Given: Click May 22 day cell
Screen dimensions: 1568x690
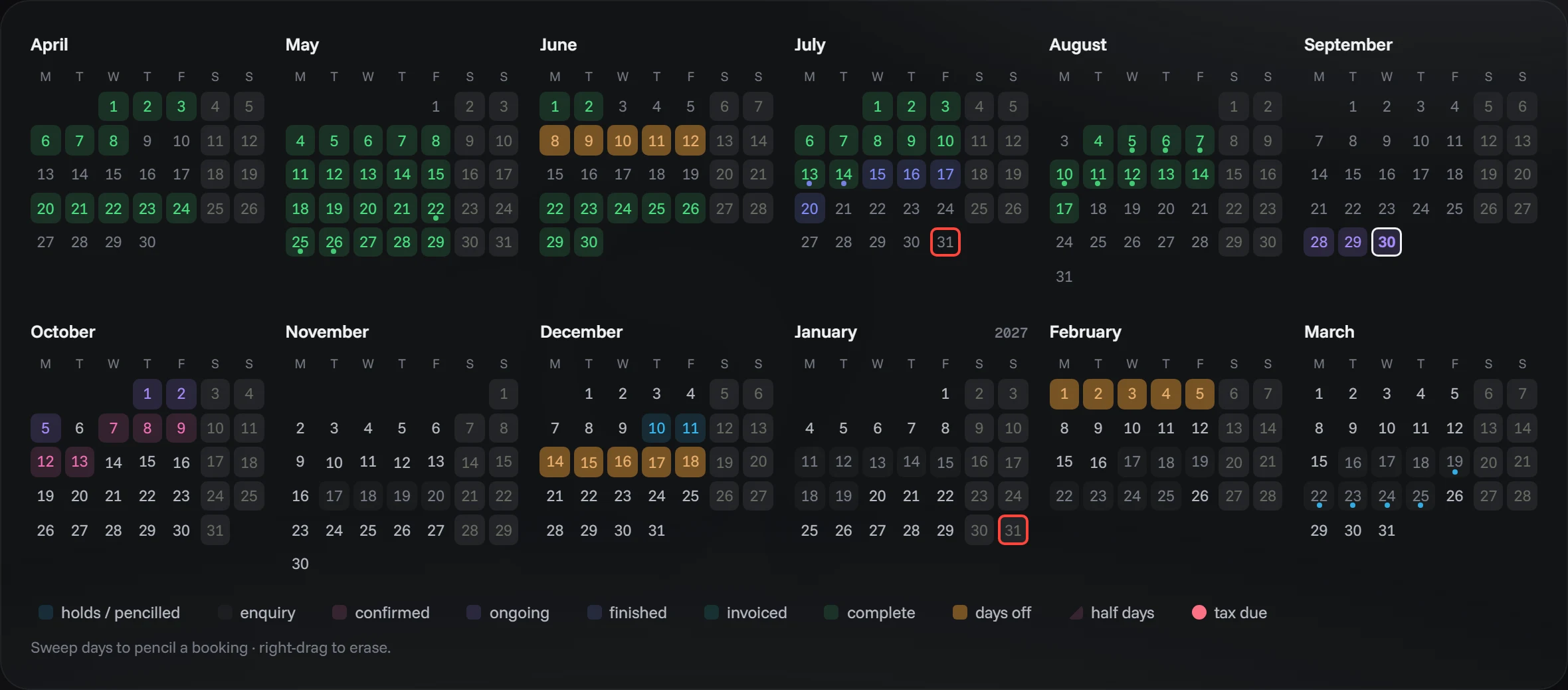Looking at the screenshot, I should coord(436,209).
